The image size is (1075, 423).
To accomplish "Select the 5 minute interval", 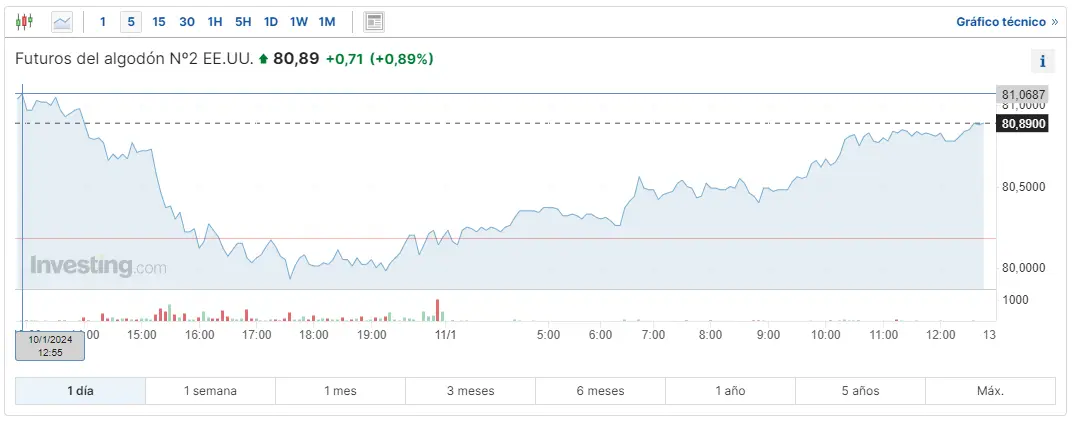I will [131, 21].
